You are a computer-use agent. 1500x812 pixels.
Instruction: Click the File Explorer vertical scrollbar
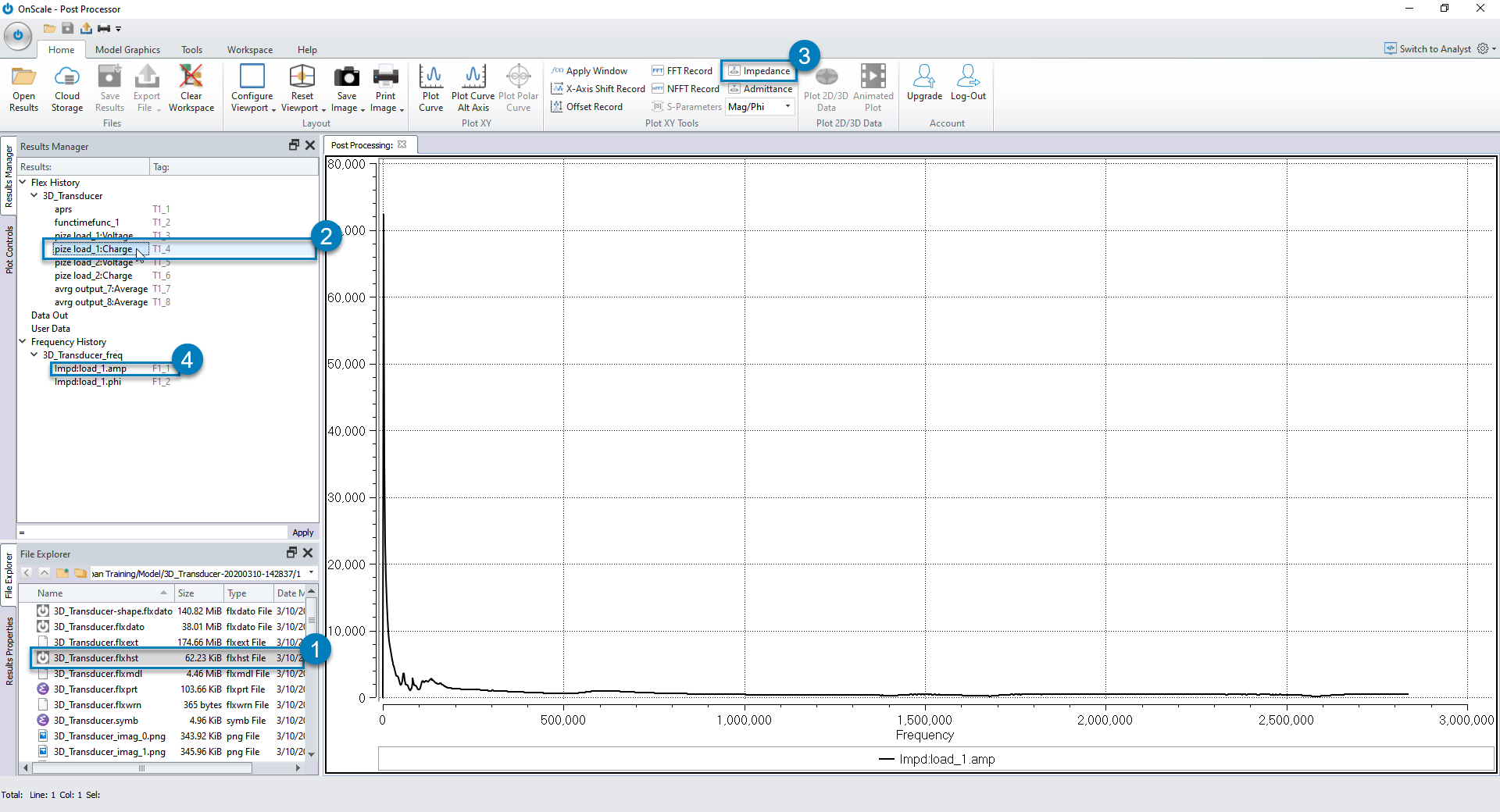point(311,621)
